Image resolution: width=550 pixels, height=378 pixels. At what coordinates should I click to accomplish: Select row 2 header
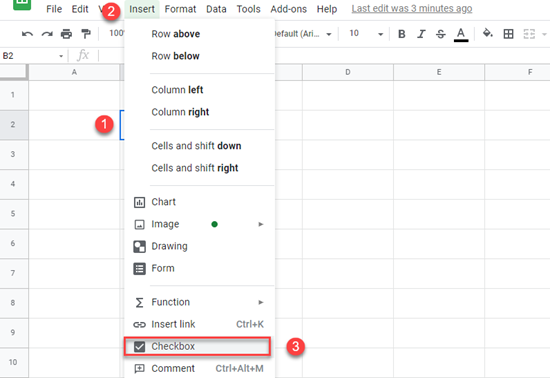[x=14, y=125]
